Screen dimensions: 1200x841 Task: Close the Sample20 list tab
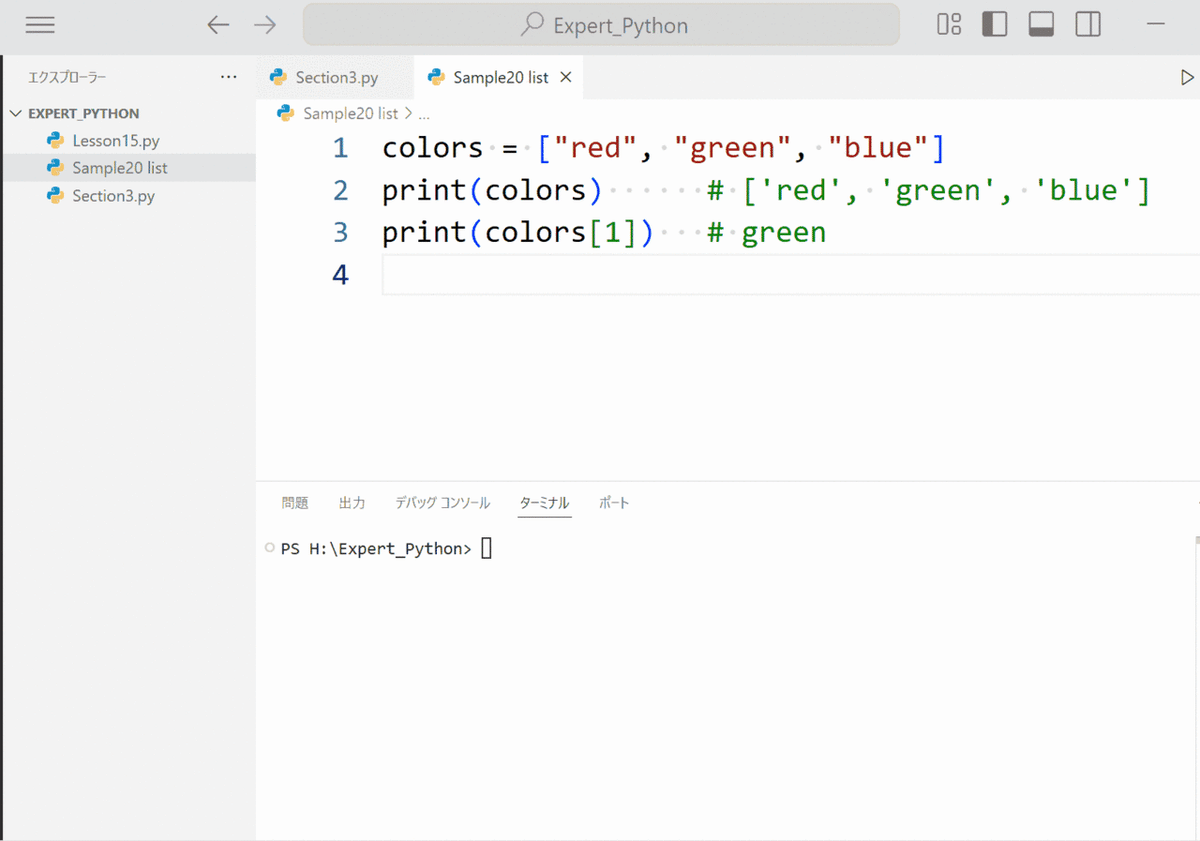click(x=566, y=77)
